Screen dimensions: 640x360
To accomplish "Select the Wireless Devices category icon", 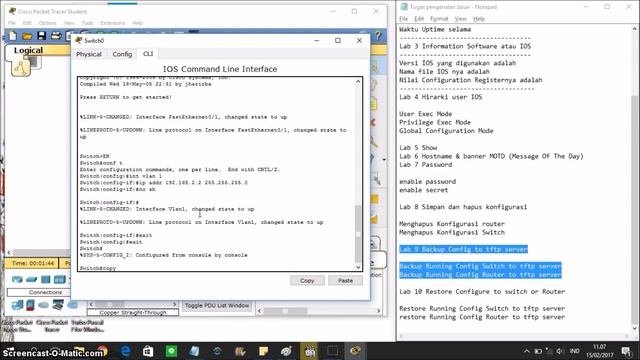I will 60,280.
